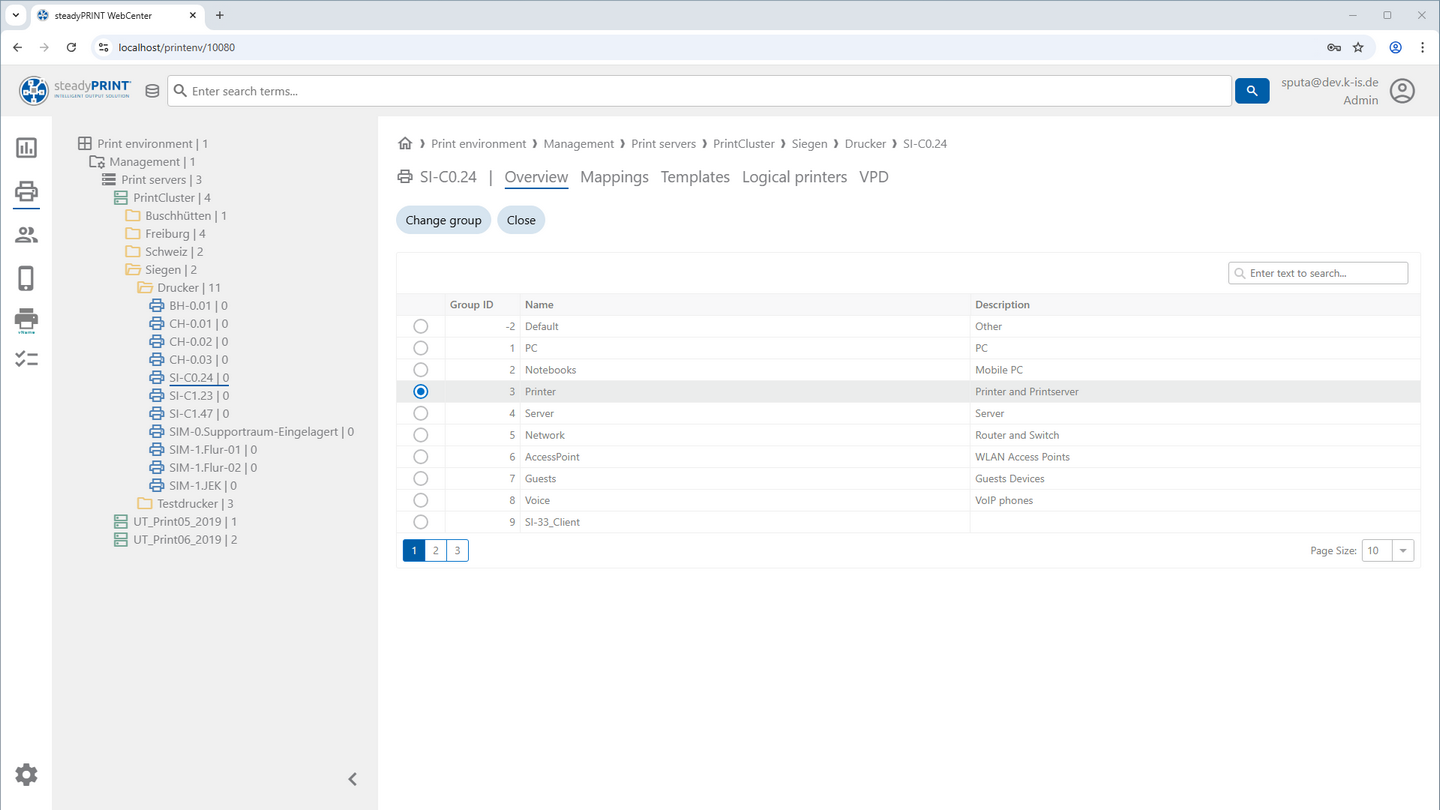Image resolution: width=1440 pixels, height=810 pixels.
Task: Click the Change group button
Action: tap(443, 220)
